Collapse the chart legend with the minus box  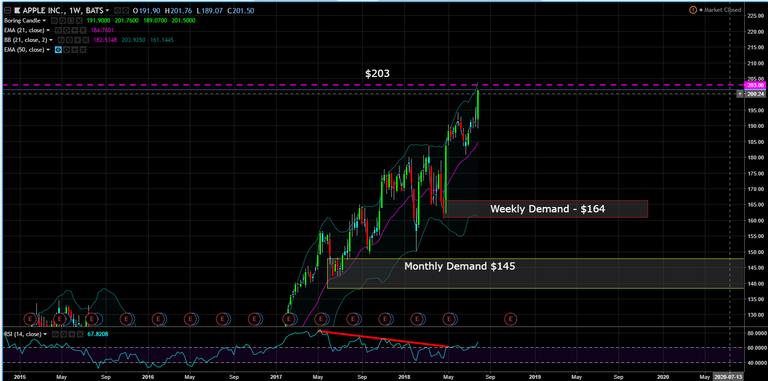pos(7,10)
